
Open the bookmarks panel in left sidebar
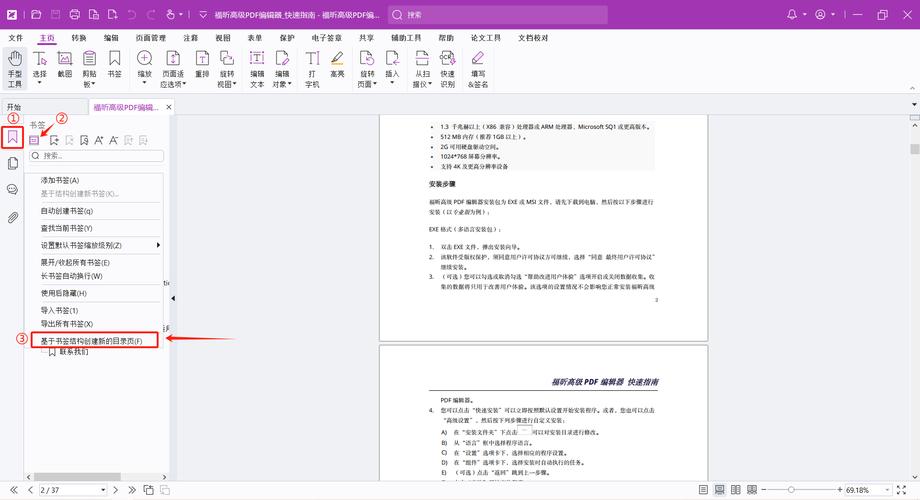coord(12,137)
